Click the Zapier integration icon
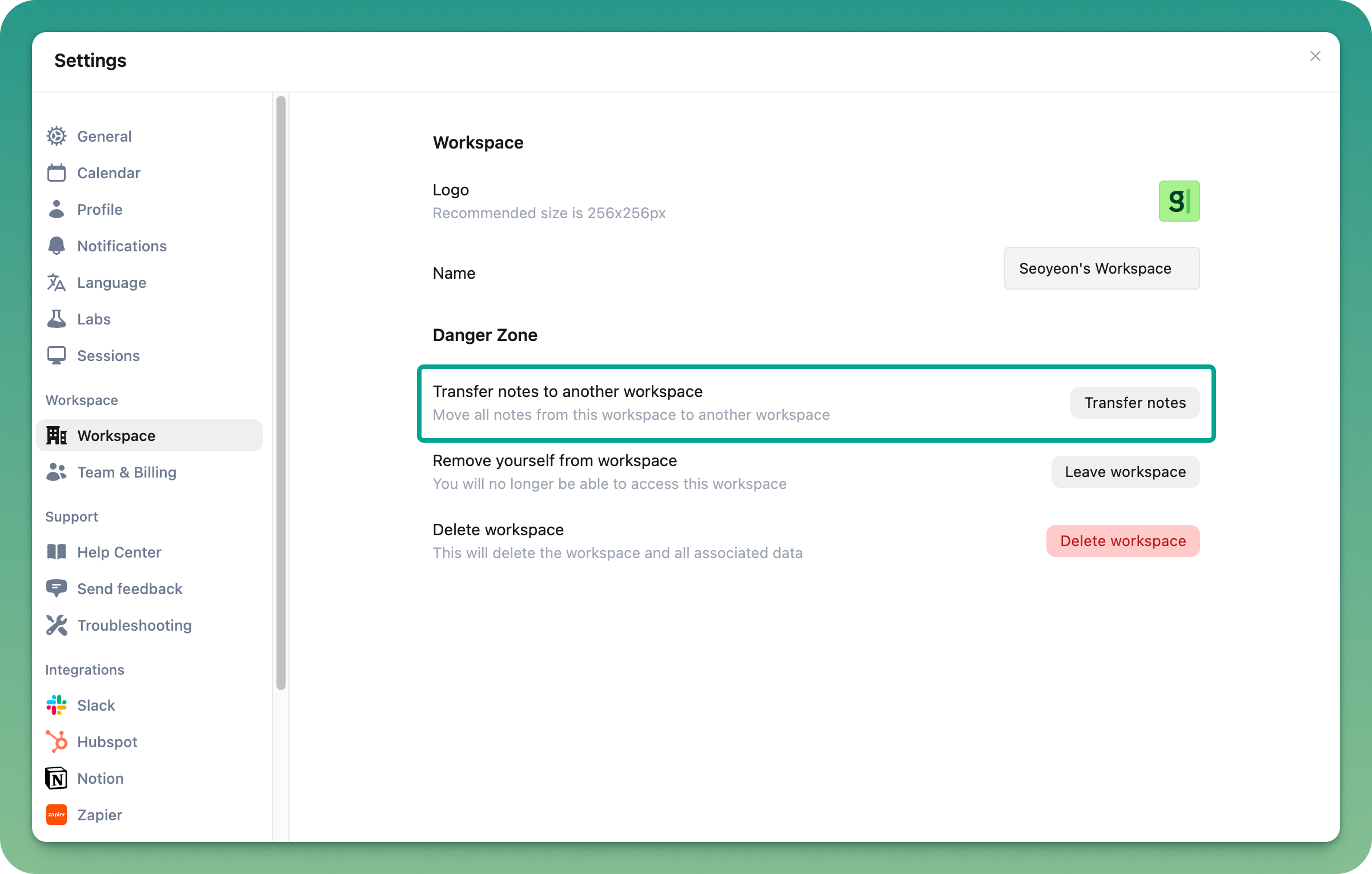 tap(57, 815)
